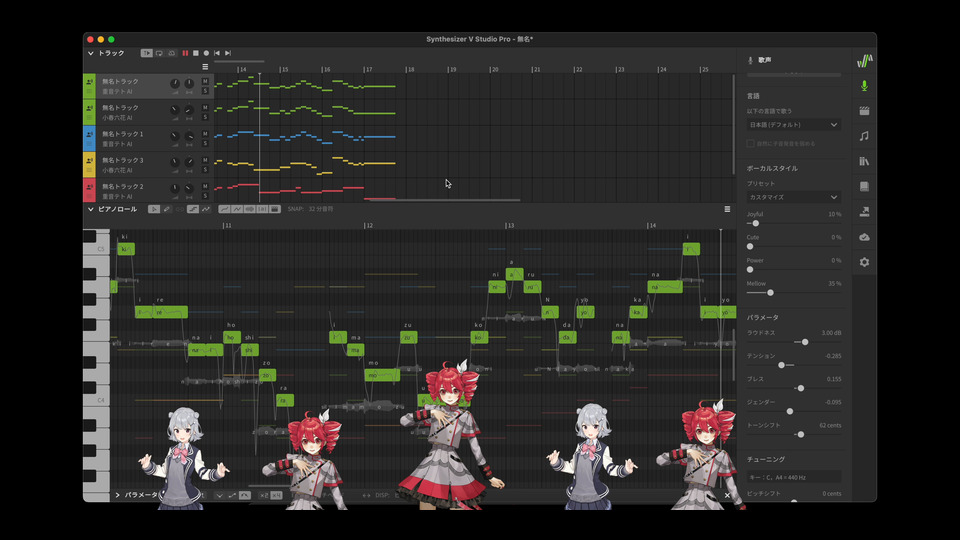Toggle the pitch step display icon
The image size is (960, 540).
pyautogui.click(x=193, y=209)
